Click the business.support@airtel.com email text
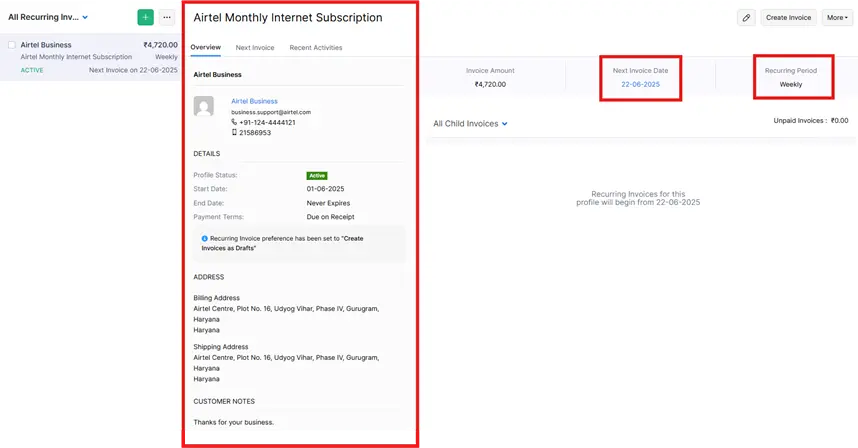Screen dimensions: 858x448 pyautogui.click(x=271, y=112)
